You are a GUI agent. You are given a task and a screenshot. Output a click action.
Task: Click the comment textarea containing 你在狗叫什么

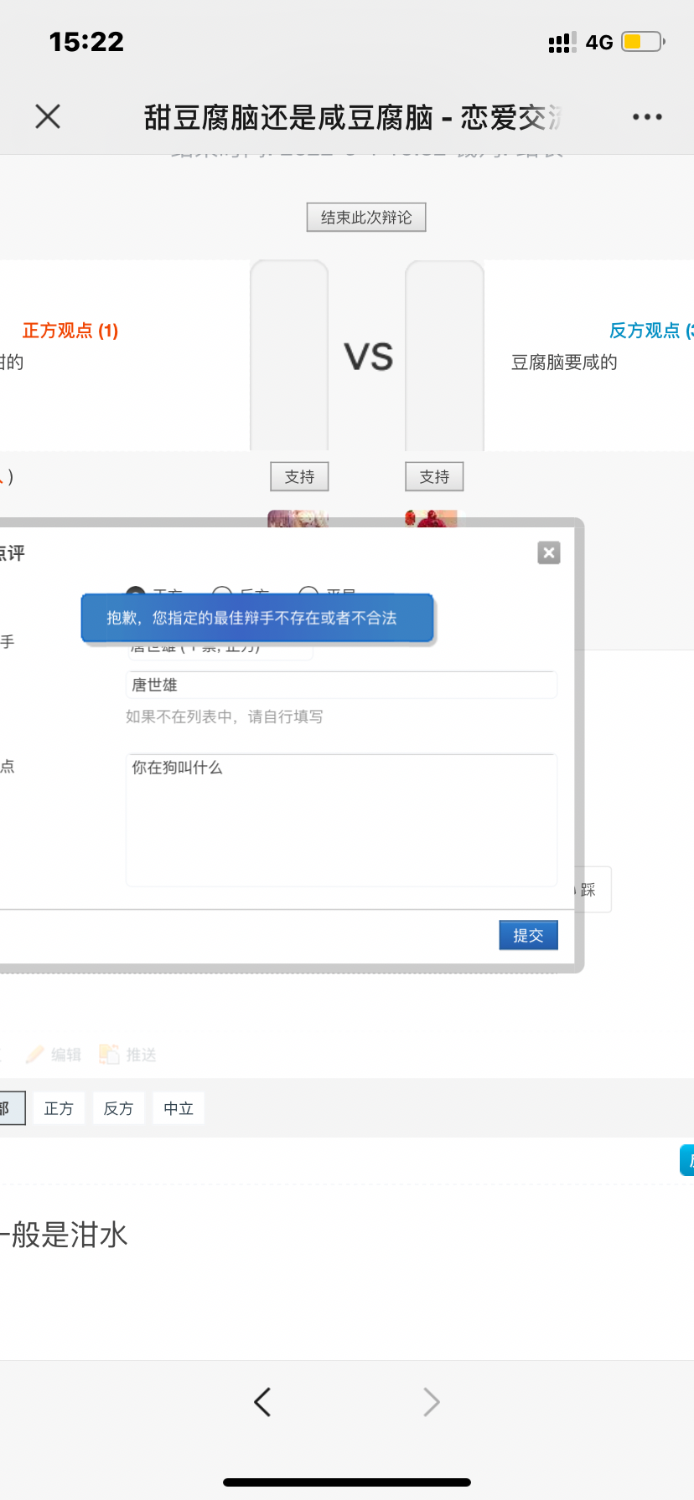coord(340,820)
